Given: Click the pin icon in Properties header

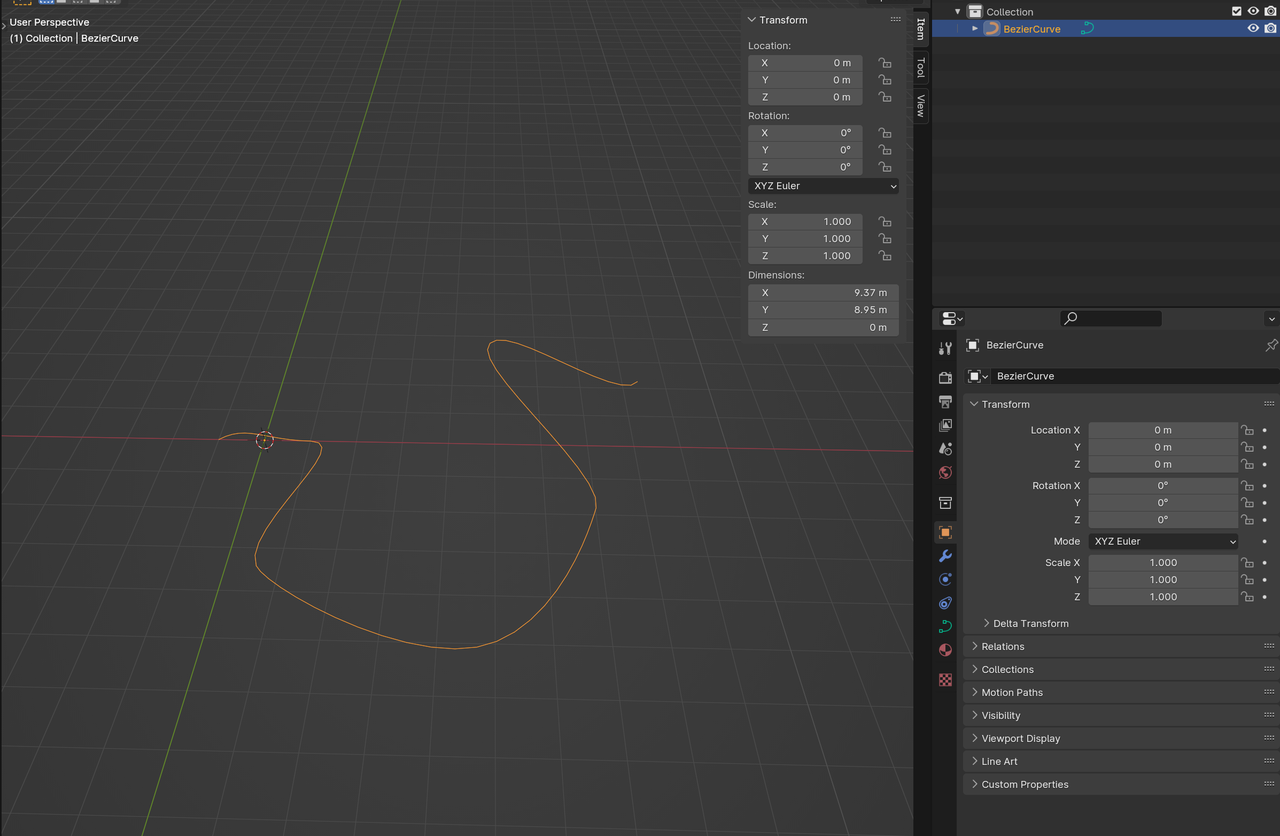Looking at the screenshot, I should 1271,345.
